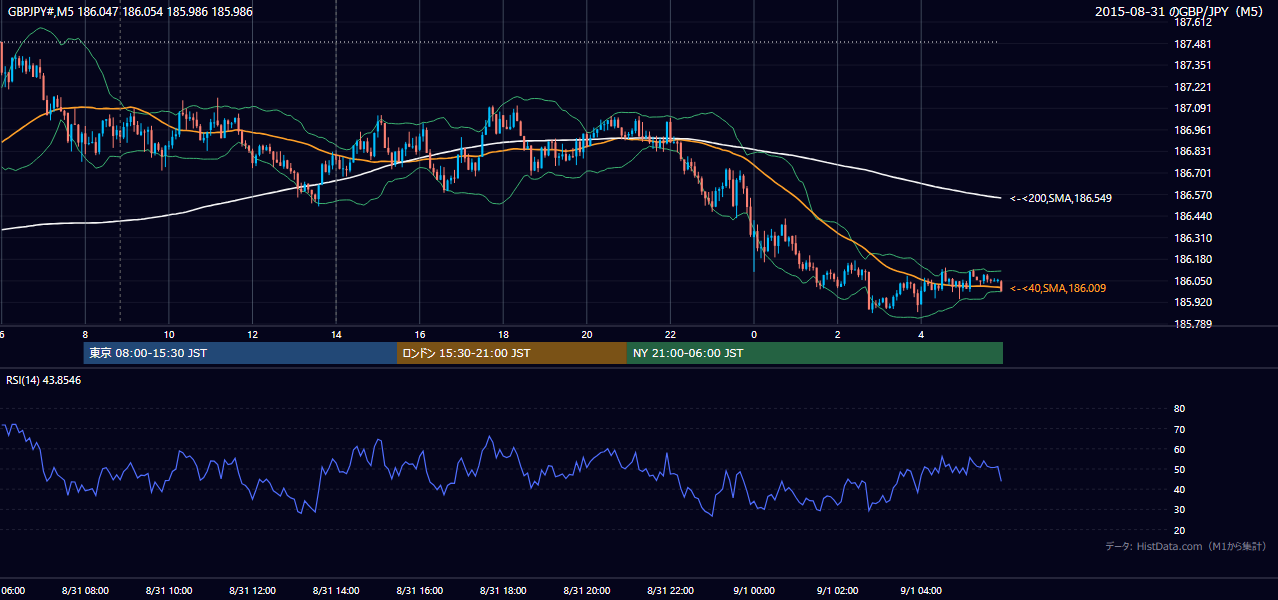
Task: Click hour tick 22 under the price chart
Action: pyautogui.click(x=670, y=334)
